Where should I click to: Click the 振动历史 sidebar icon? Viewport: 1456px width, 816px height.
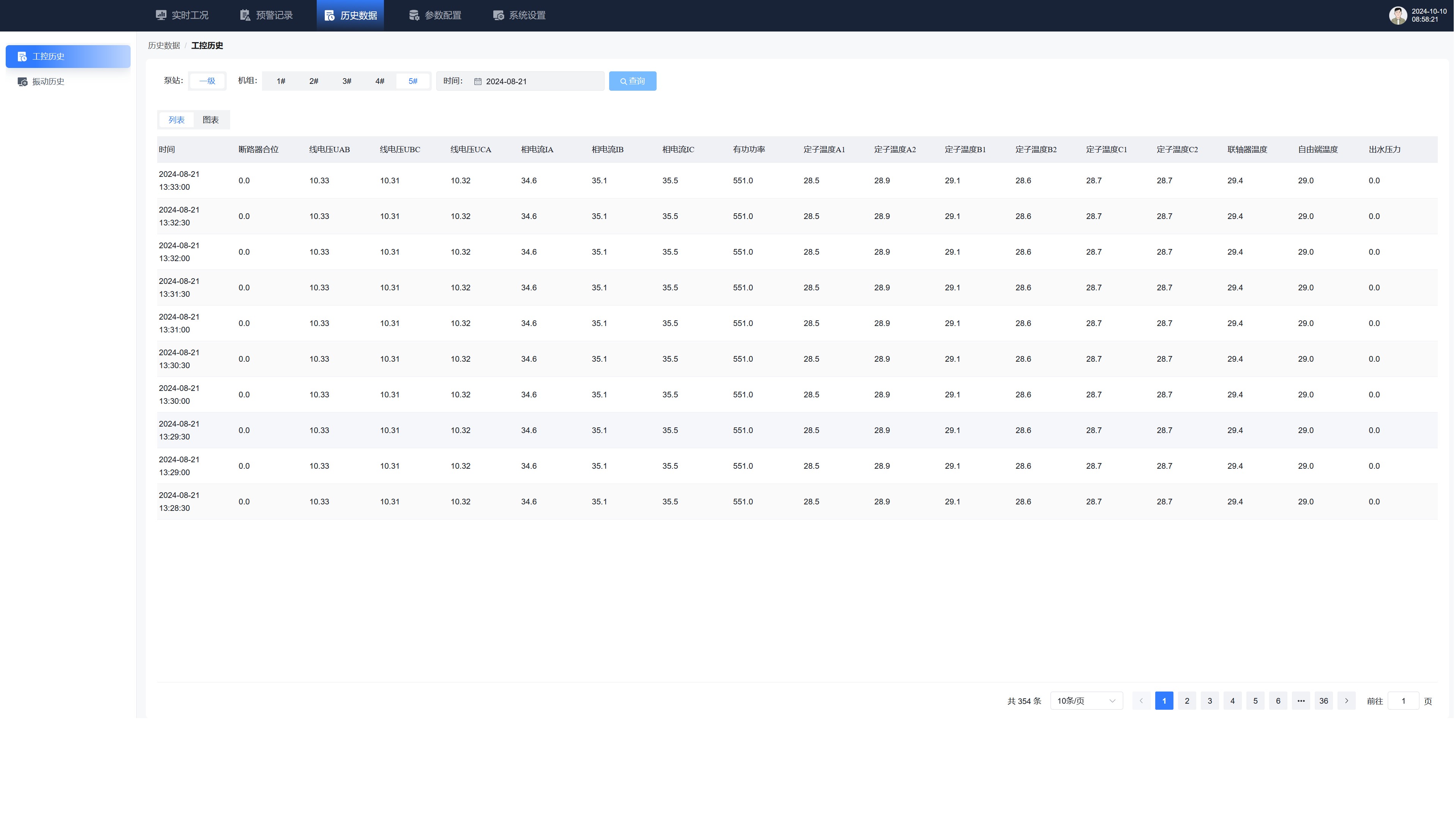click(x=22, y=82)
